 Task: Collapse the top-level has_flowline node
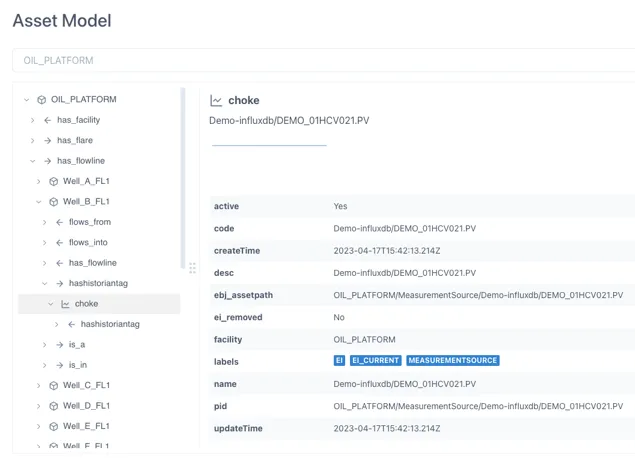click(x=33, y=161)
